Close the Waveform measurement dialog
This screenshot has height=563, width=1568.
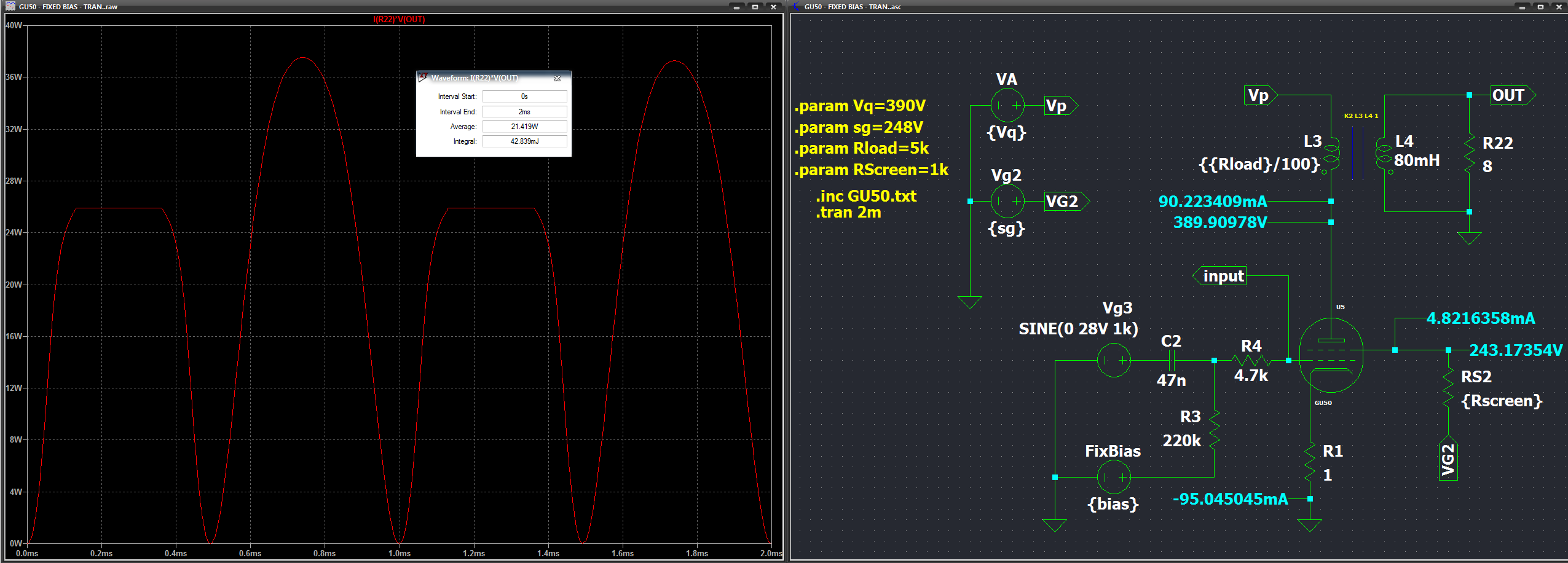pyautogui.click(x=557, y=78)
